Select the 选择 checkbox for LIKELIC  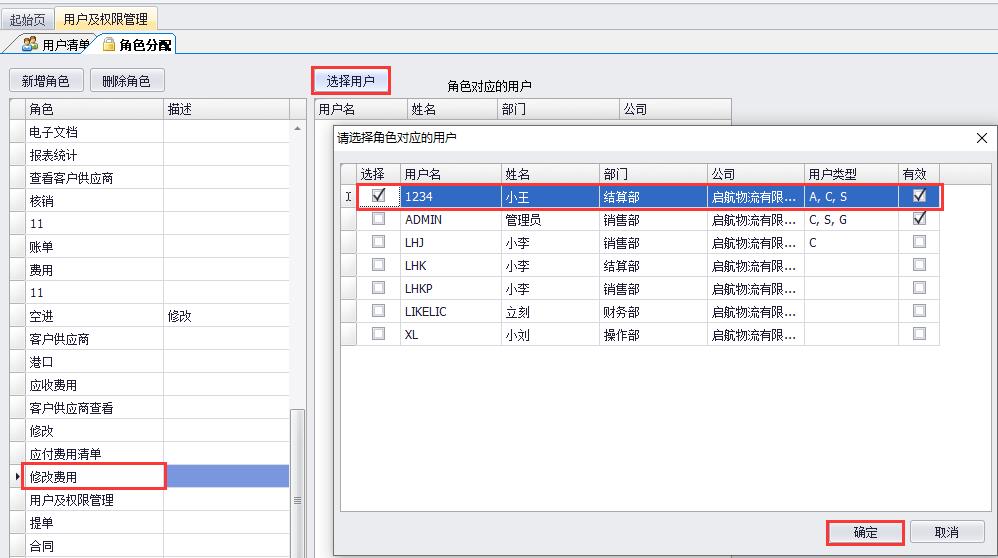click(x=378, y=311)
